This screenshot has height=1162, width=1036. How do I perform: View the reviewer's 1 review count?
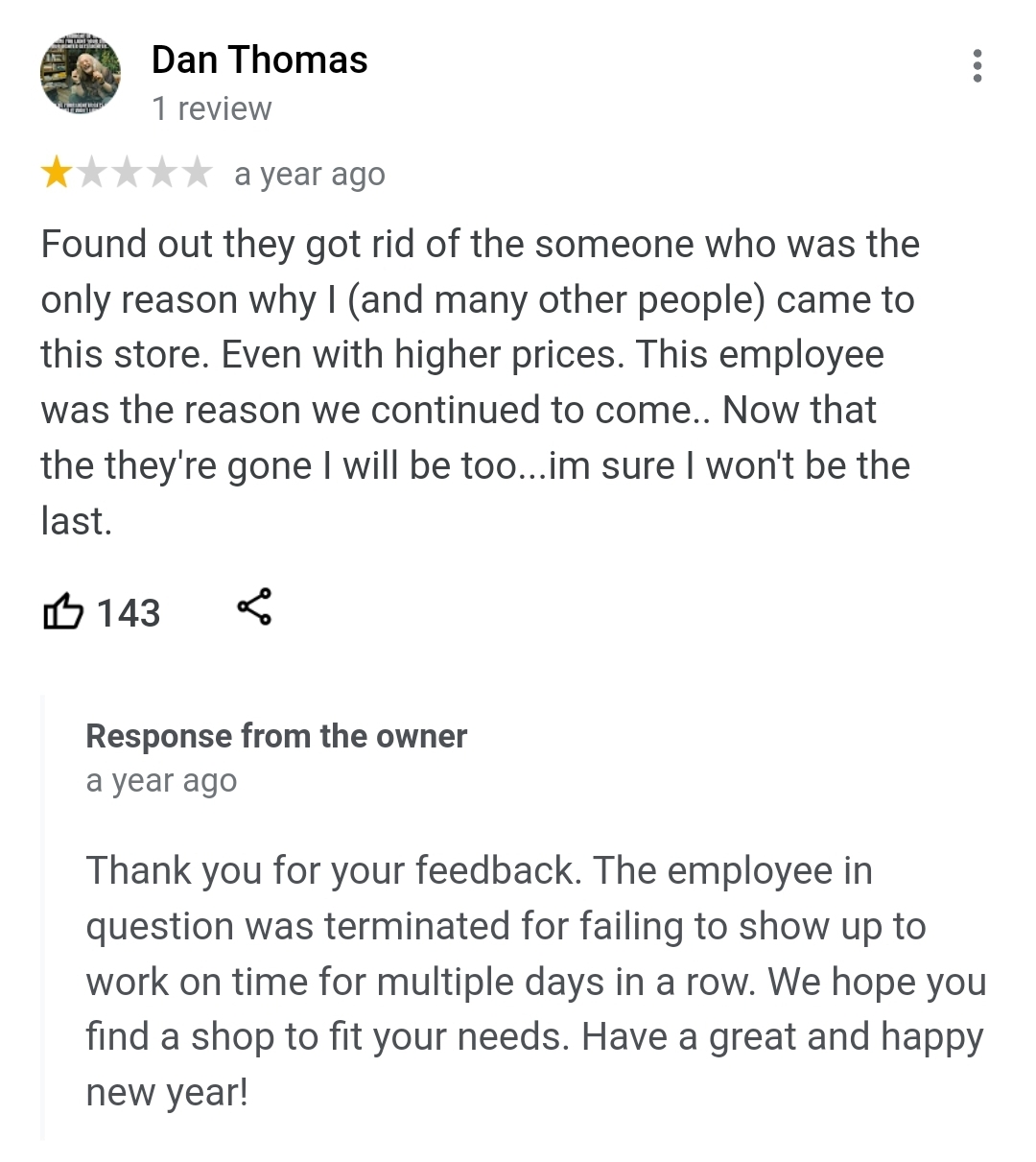coord(211,108)
